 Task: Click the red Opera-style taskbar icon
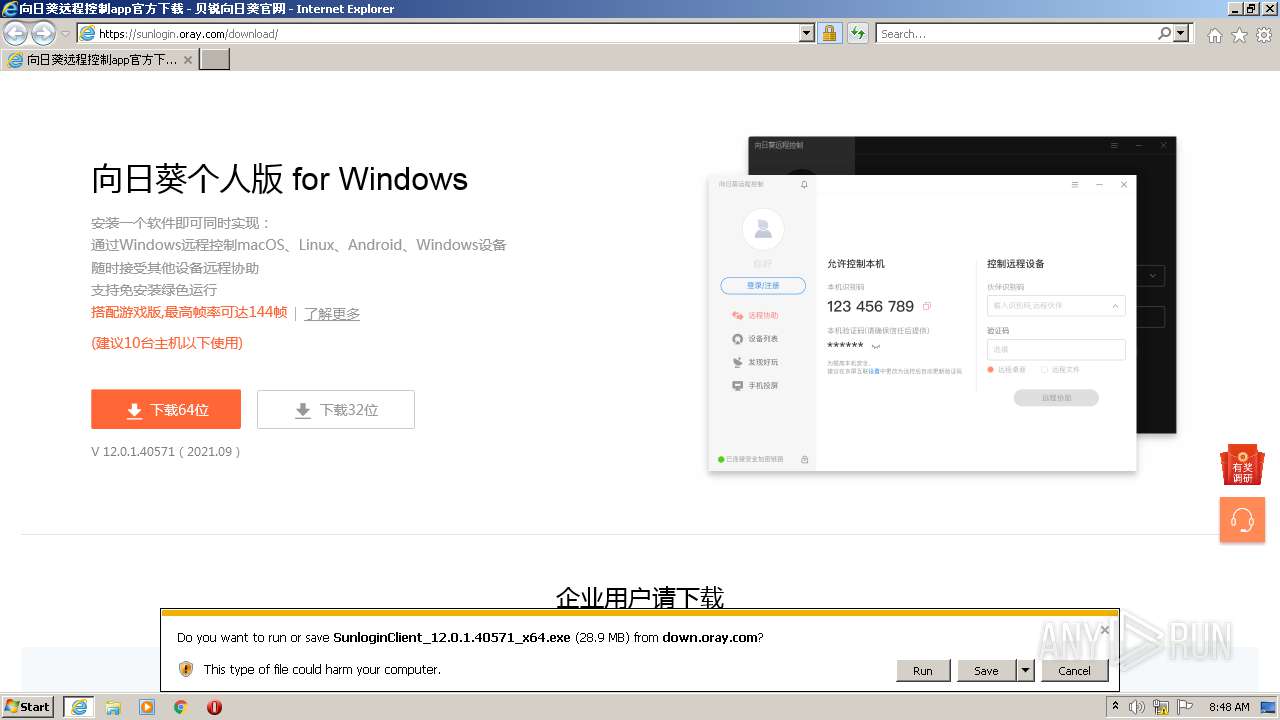point(214,707)
